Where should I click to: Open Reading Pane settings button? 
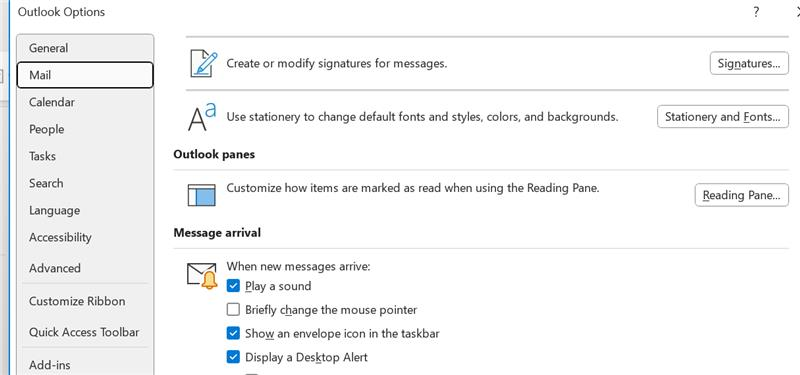pos(741,195)
